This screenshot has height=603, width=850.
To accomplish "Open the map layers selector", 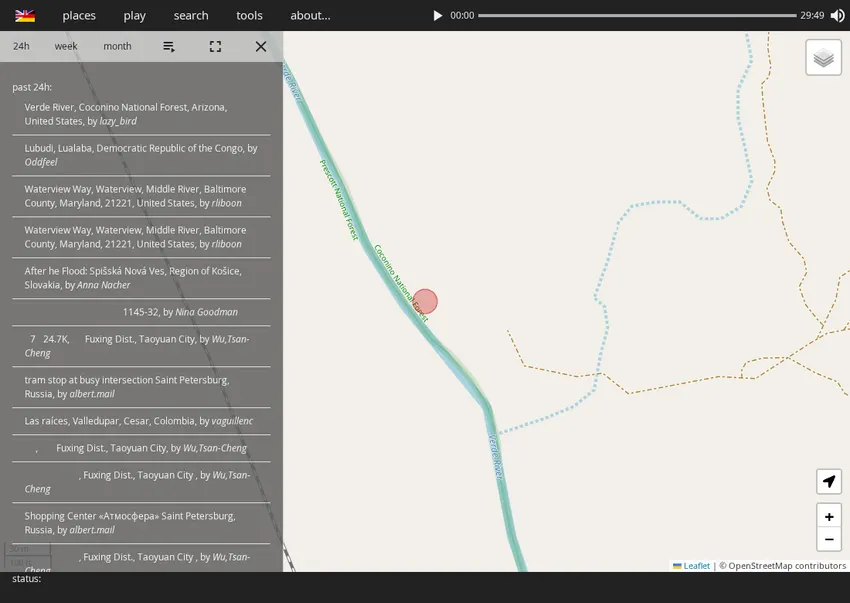I will point(823,57).
